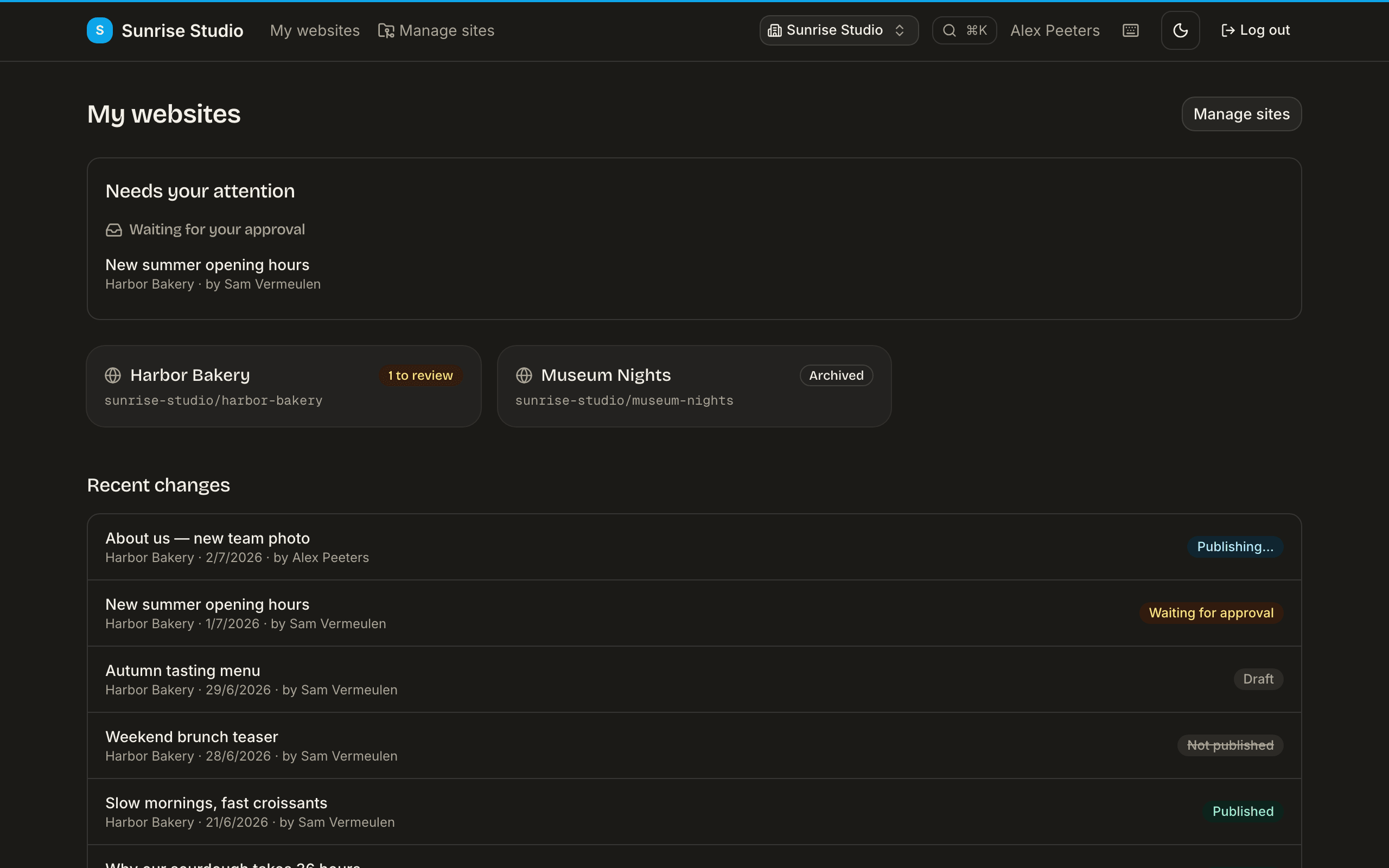Go to My websites in the navigation
This screenshot has width=1389, height=868.
point(315,30)
